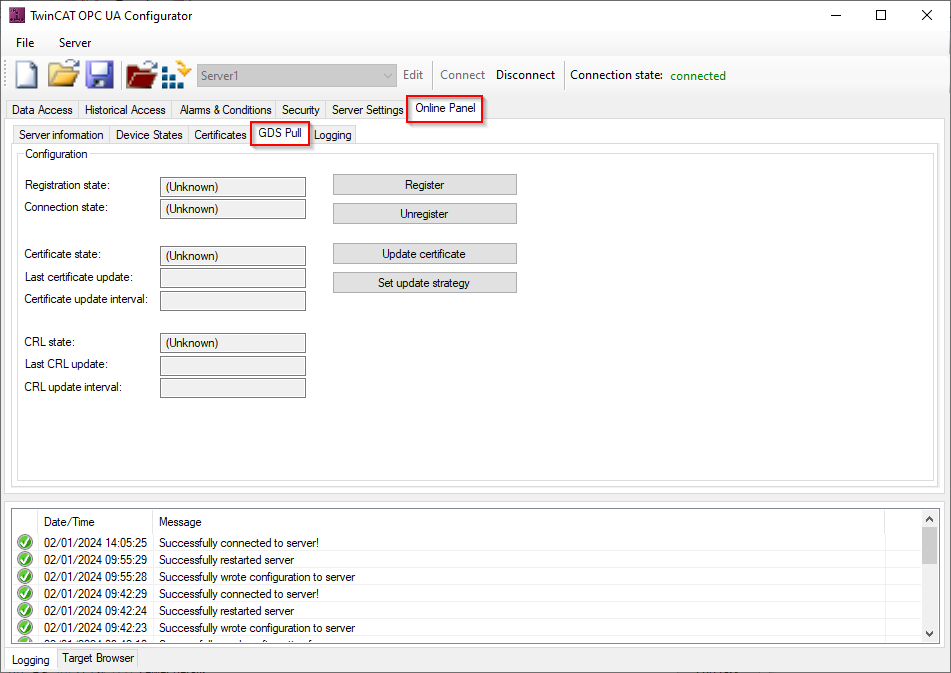Click green check icon of 09:42:29 log entry
The width and height of the screenshot is (951, 673).
click(x=25, y=593)
